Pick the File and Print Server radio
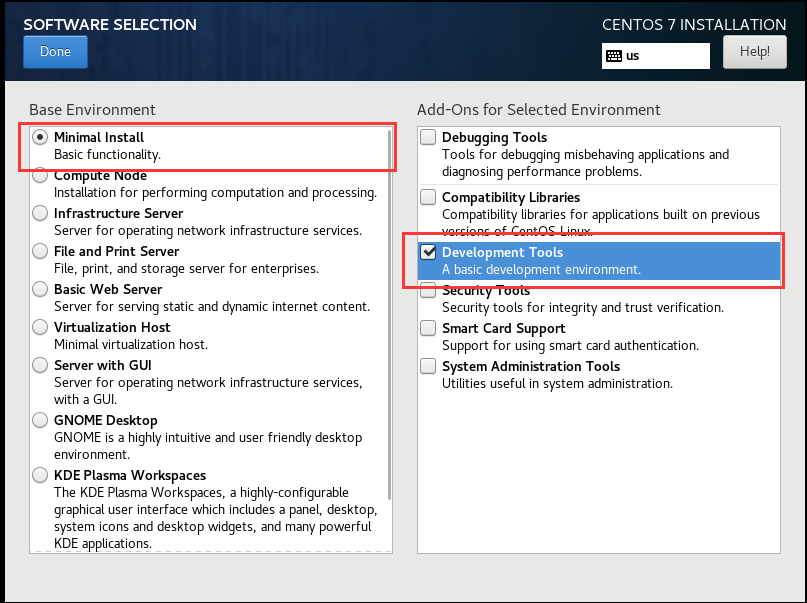 tap(40, 251)
